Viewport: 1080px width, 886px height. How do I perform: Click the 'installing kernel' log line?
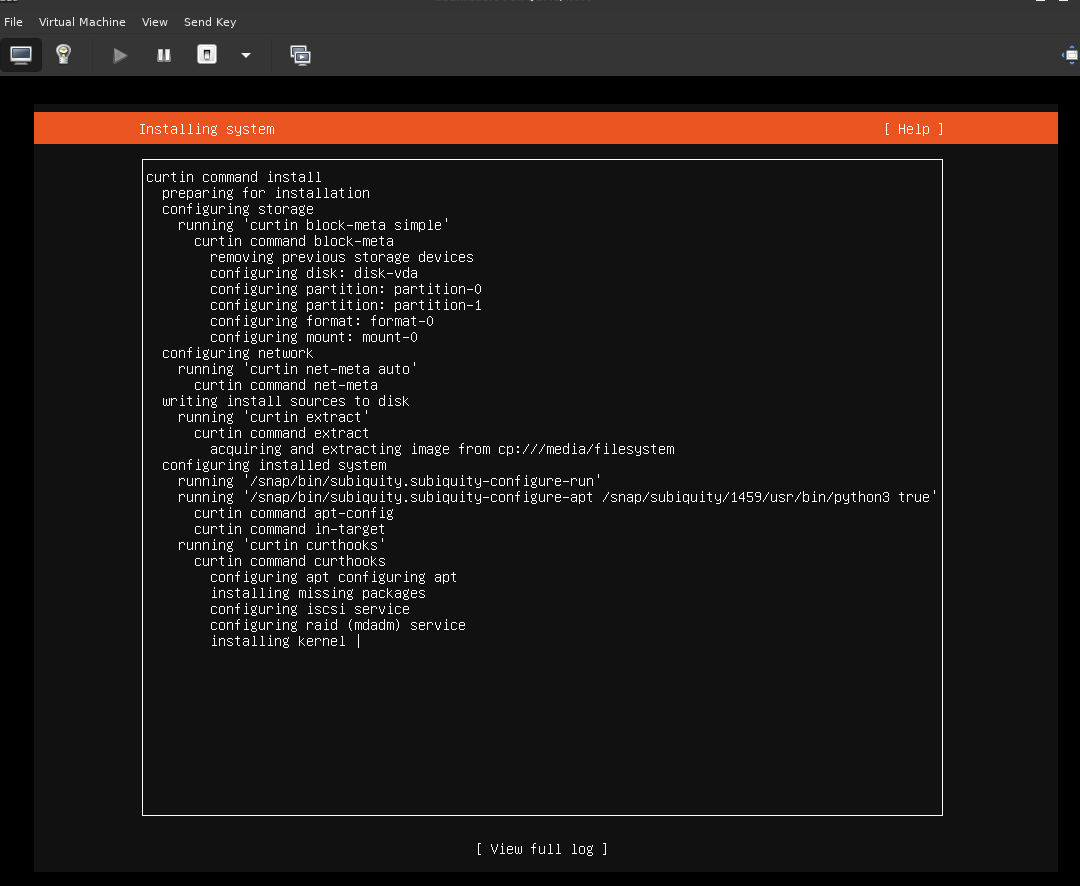(x=277, y=641)
